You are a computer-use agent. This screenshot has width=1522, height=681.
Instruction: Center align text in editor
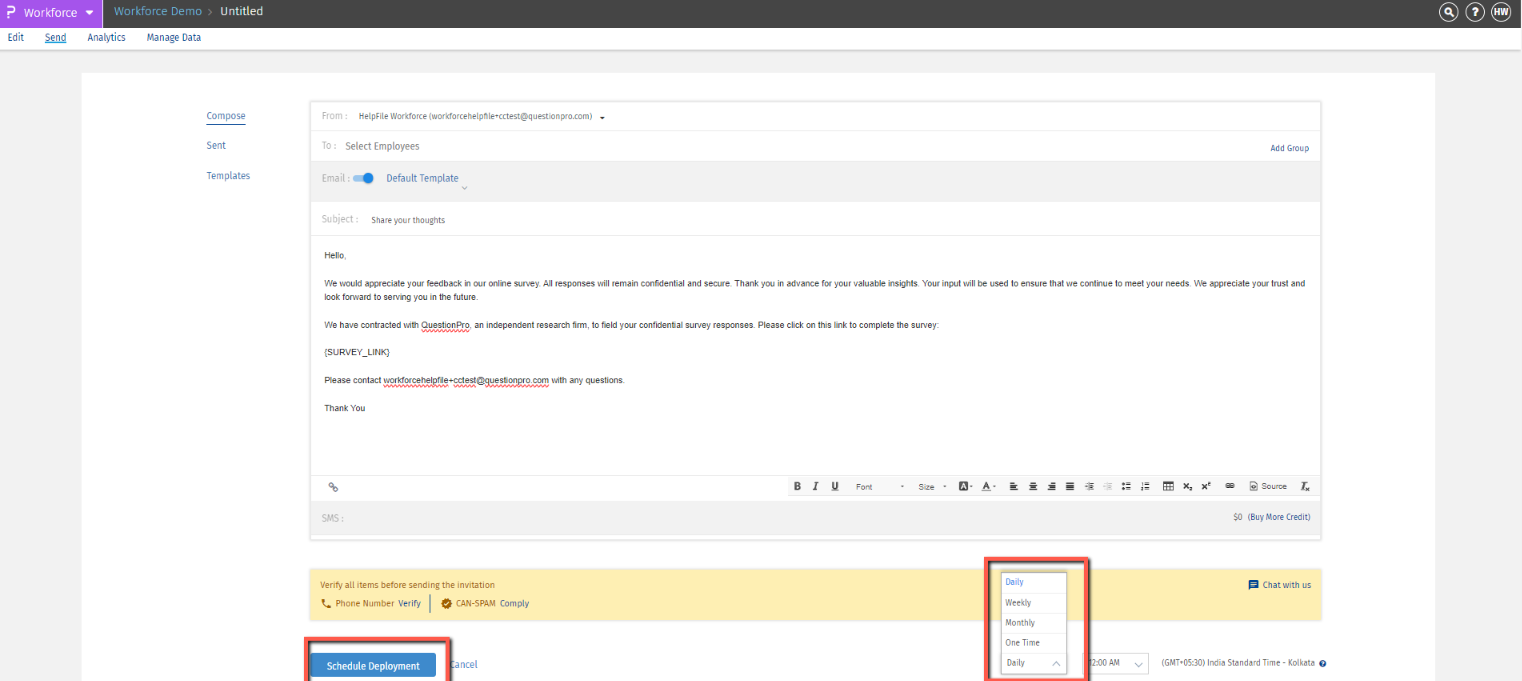pos(1033,486)
